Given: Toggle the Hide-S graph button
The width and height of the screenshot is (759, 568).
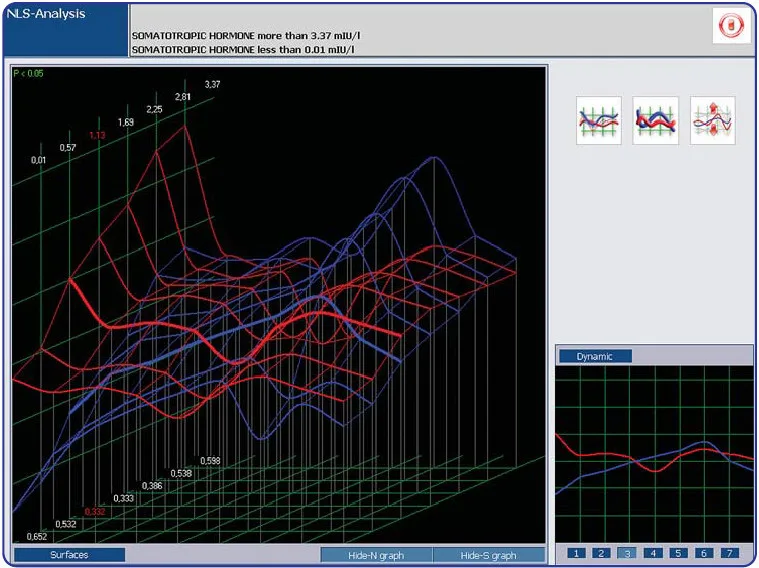Looking at the screenshot, I should click(x=489, y=555).
